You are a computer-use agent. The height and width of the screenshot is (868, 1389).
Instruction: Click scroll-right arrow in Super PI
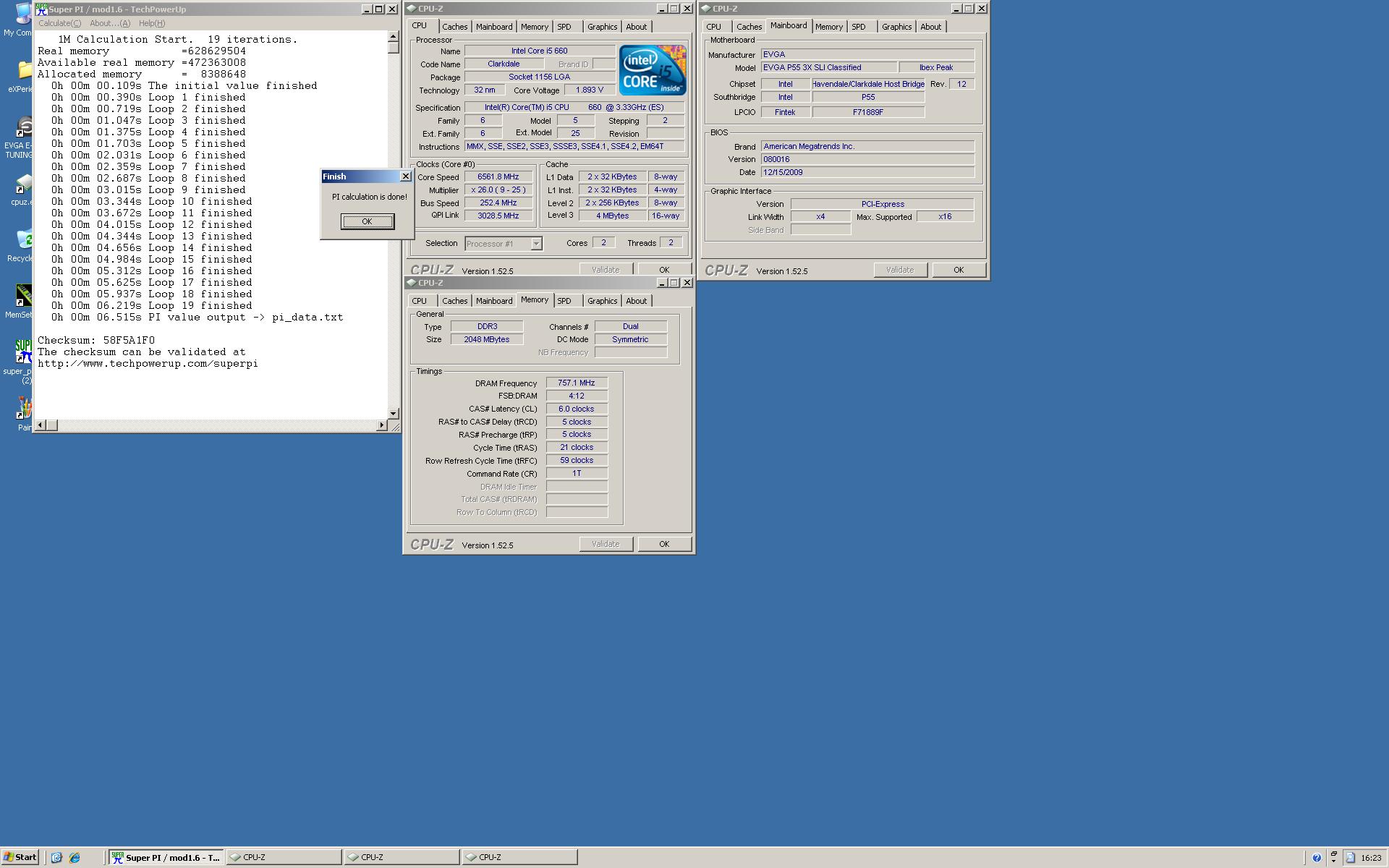tap(382, 425)
